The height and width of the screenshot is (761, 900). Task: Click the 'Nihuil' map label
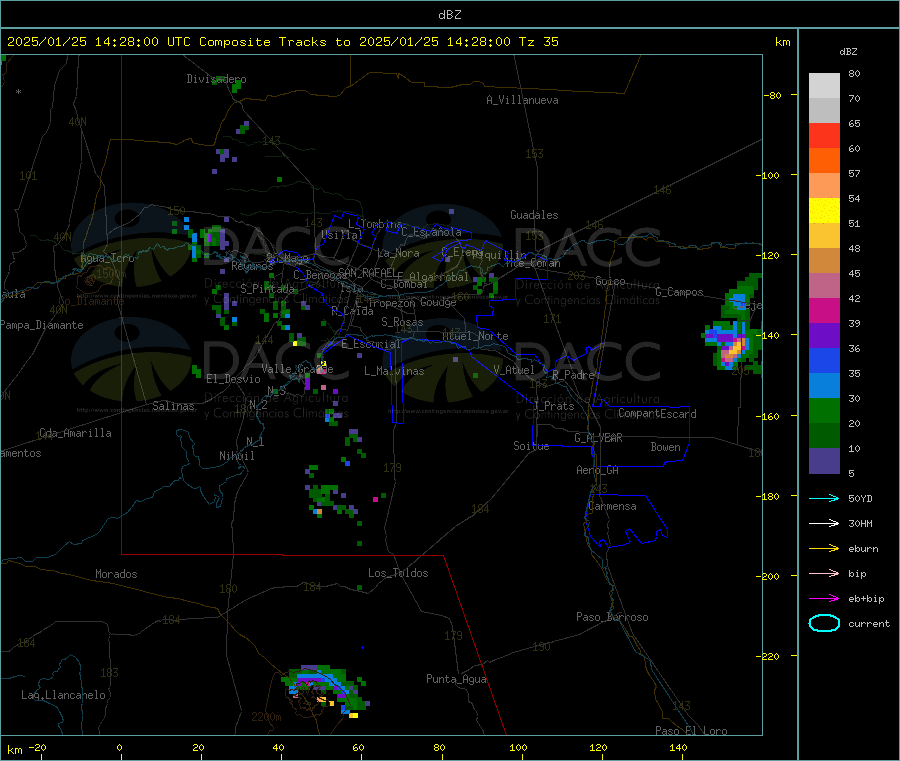[x=237, y=456]
